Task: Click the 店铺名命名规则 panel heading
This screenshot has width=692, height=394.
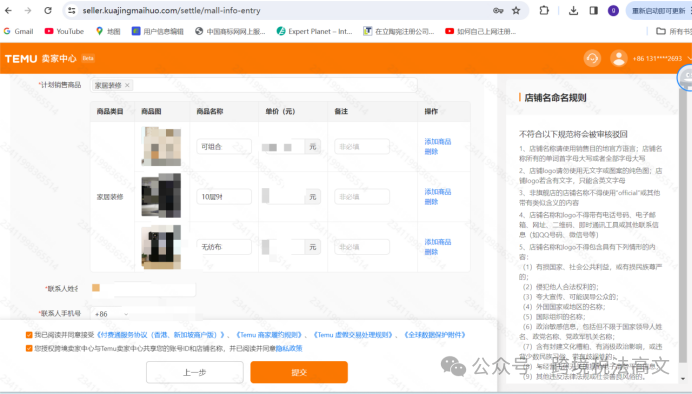Action: point(555,98)
